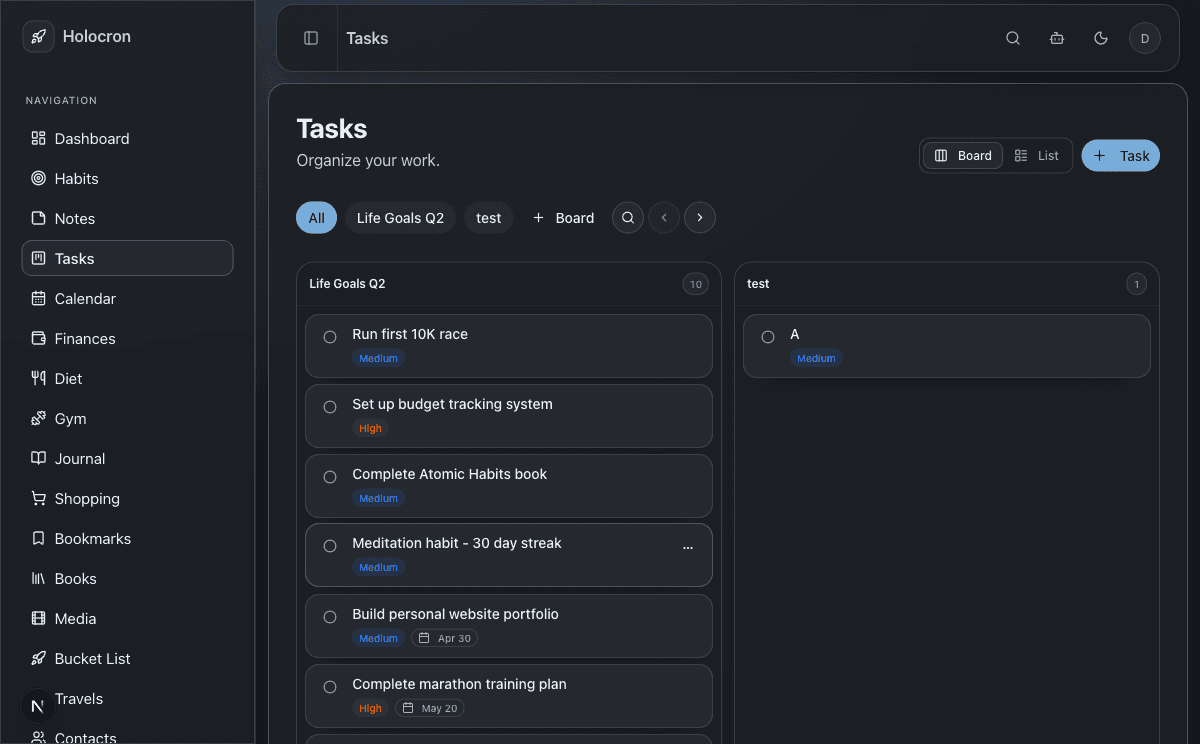Go to previous boards chevron

pos(664,217)
